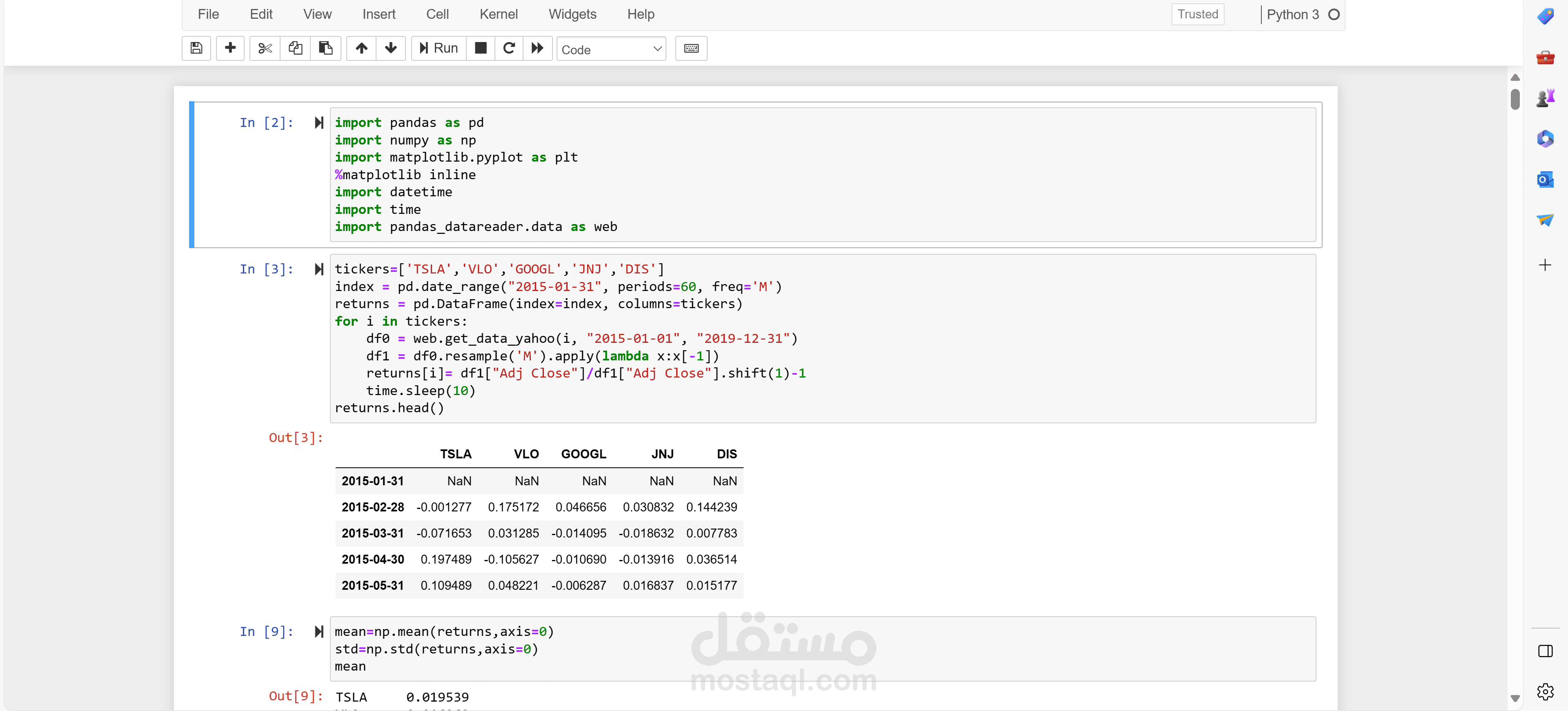
Task: Click the 2015-01-31 row label
Action: [x=372, y=481]
